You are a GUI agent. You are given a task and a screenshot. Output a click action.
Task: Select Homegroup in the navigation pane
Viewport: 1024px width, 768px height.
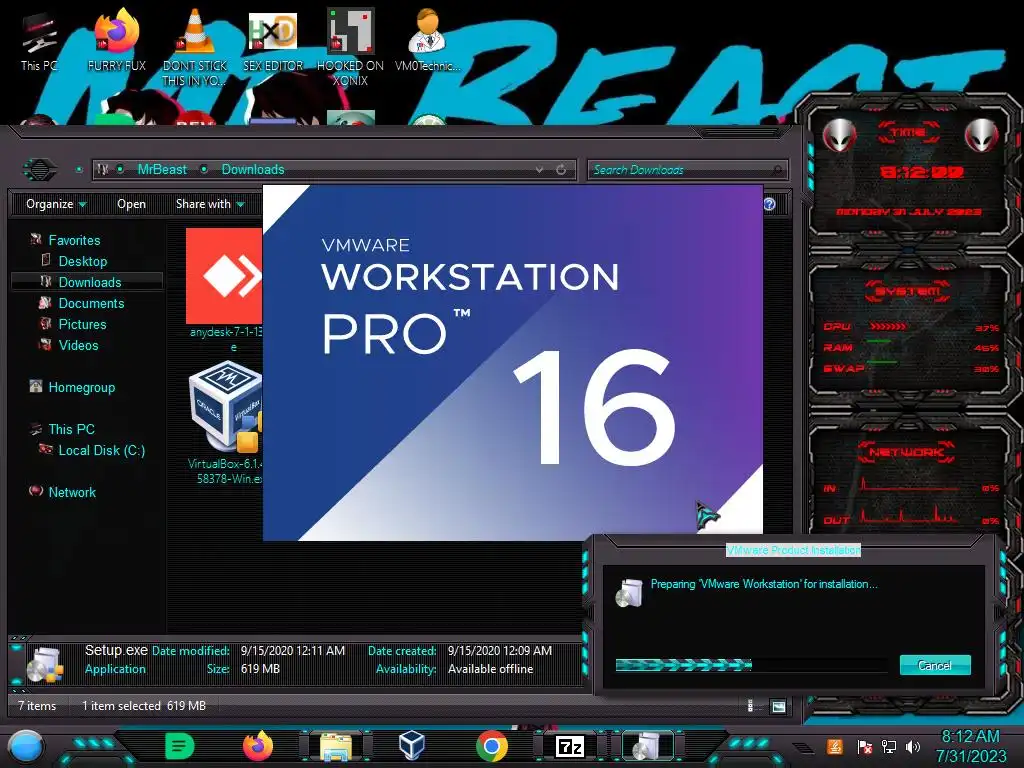(x=81, y=387)
